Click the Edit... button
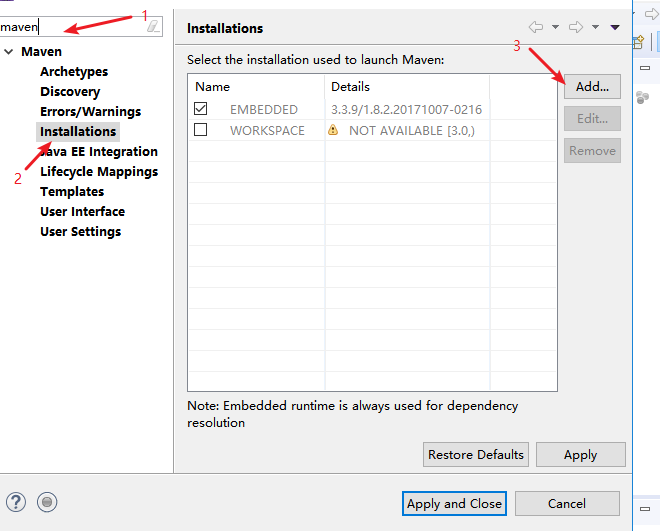Image resolution: width=660 pixels, height=531 pixels. 592,119
